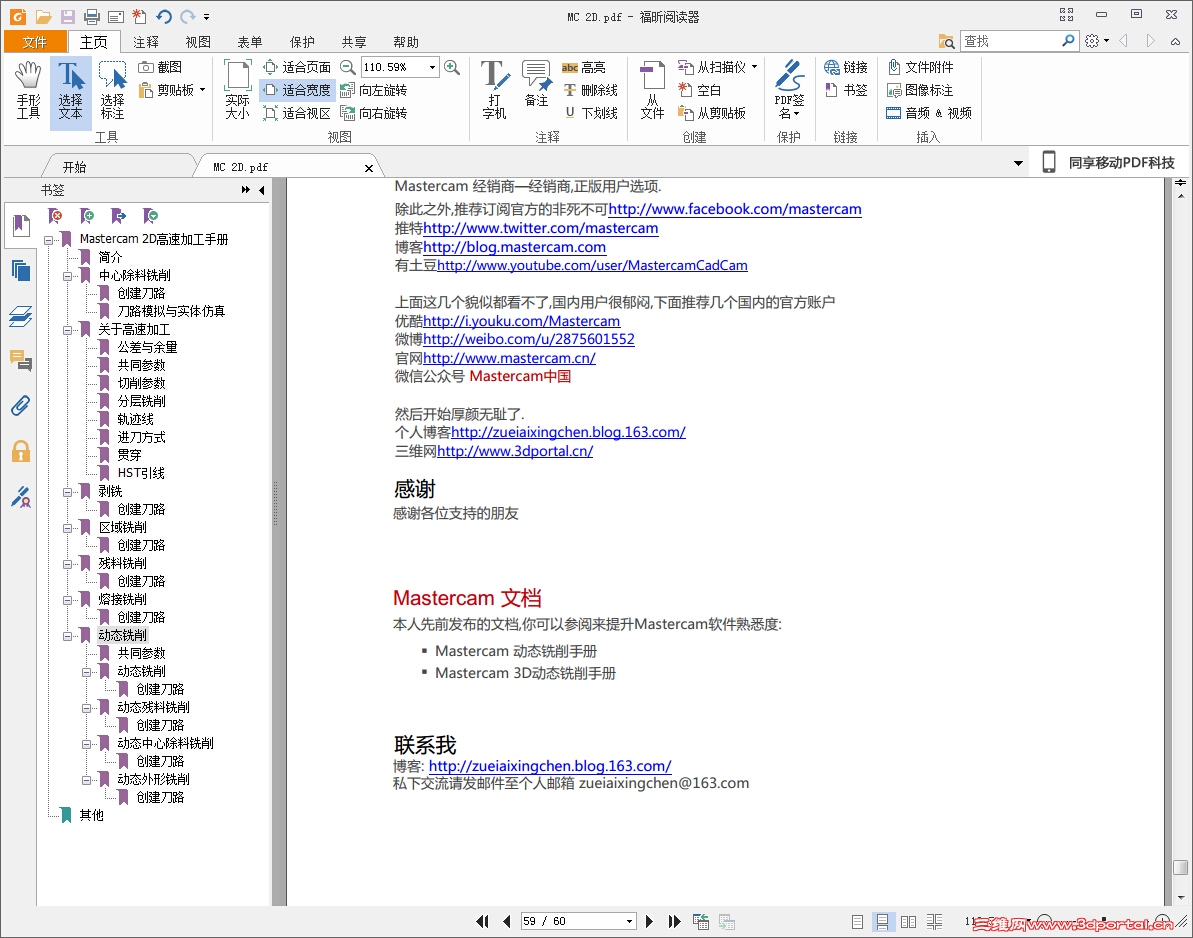Image resolution: width=1193 pixels, height=938 pixels.
Task: Open the weibo.com/u/2875601552 link
Action: pos(529,339)
